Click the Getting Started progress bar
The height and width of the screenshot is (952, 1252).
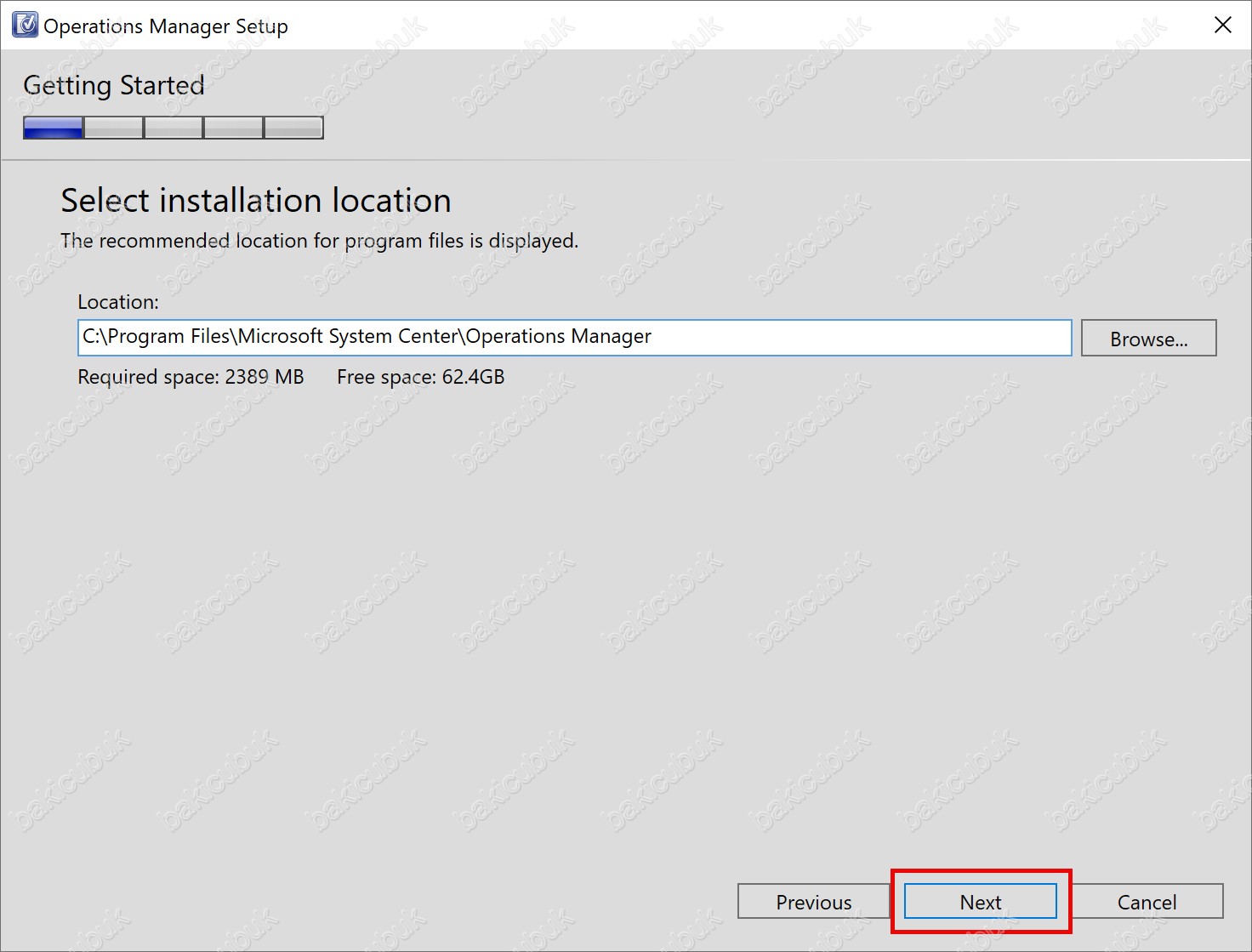pyautogui.click(x=174, y=128)
